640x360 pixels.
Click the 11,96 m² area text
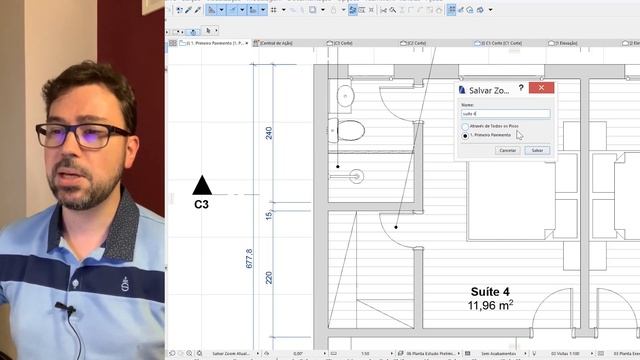[x=490, y=305]
